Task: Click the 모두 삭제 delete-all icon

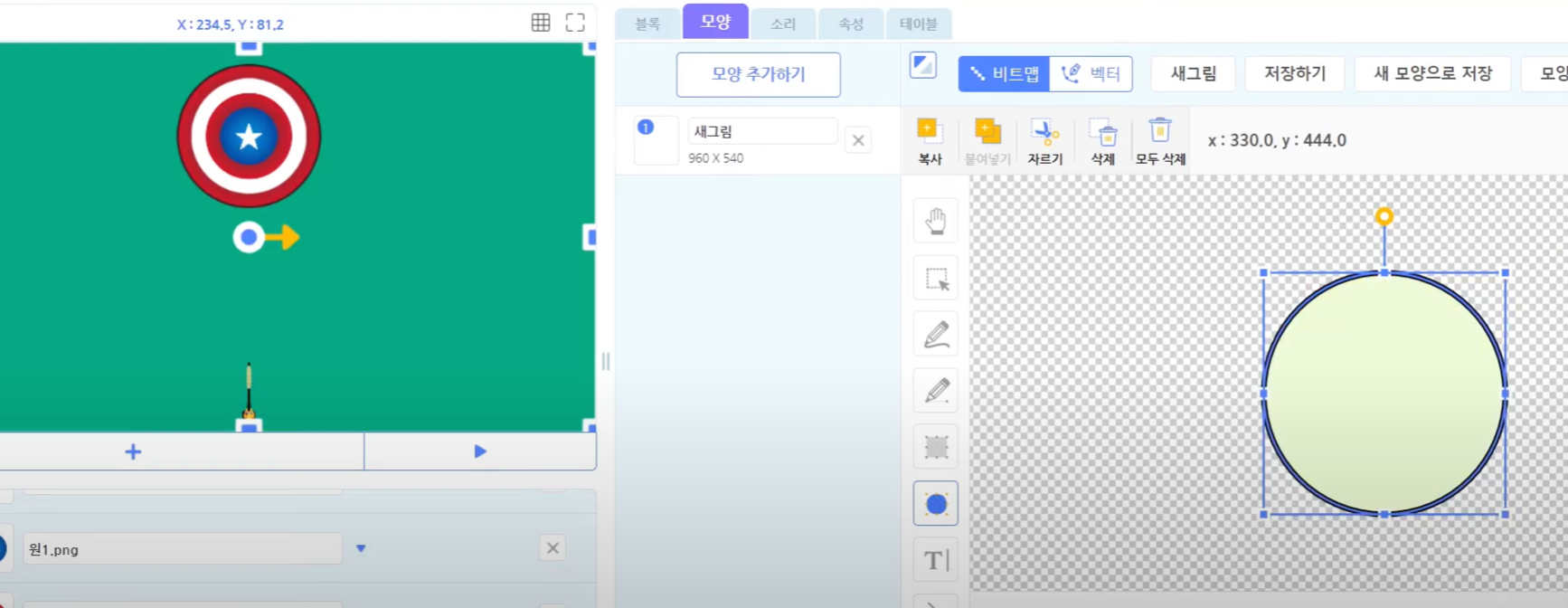Action: point(1160,141)
